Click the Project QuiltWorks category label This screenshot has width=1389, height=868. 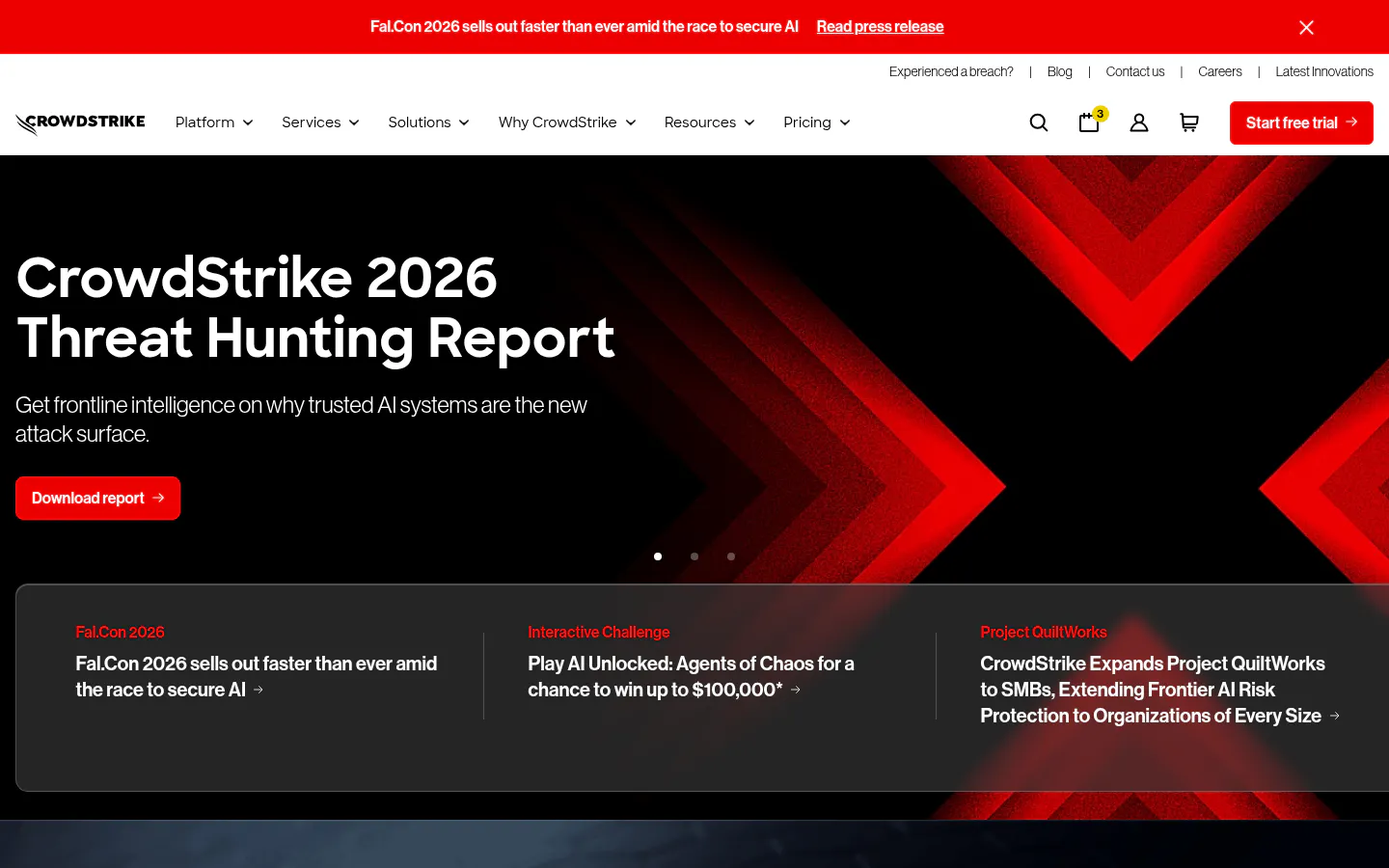point(1044,632)
